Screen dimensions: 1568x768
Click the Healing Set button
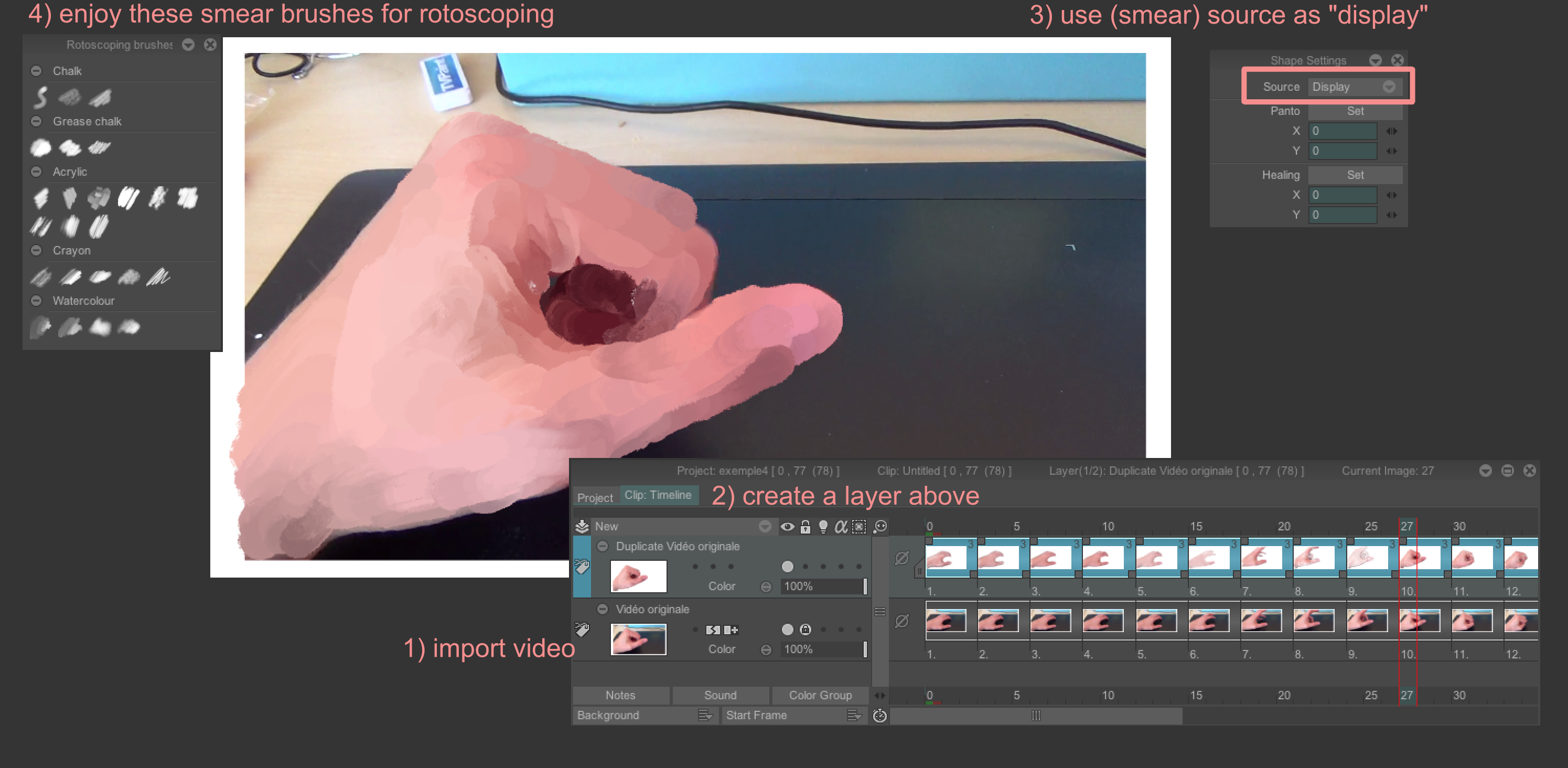pyautogui.click(x=1355, y=175)
